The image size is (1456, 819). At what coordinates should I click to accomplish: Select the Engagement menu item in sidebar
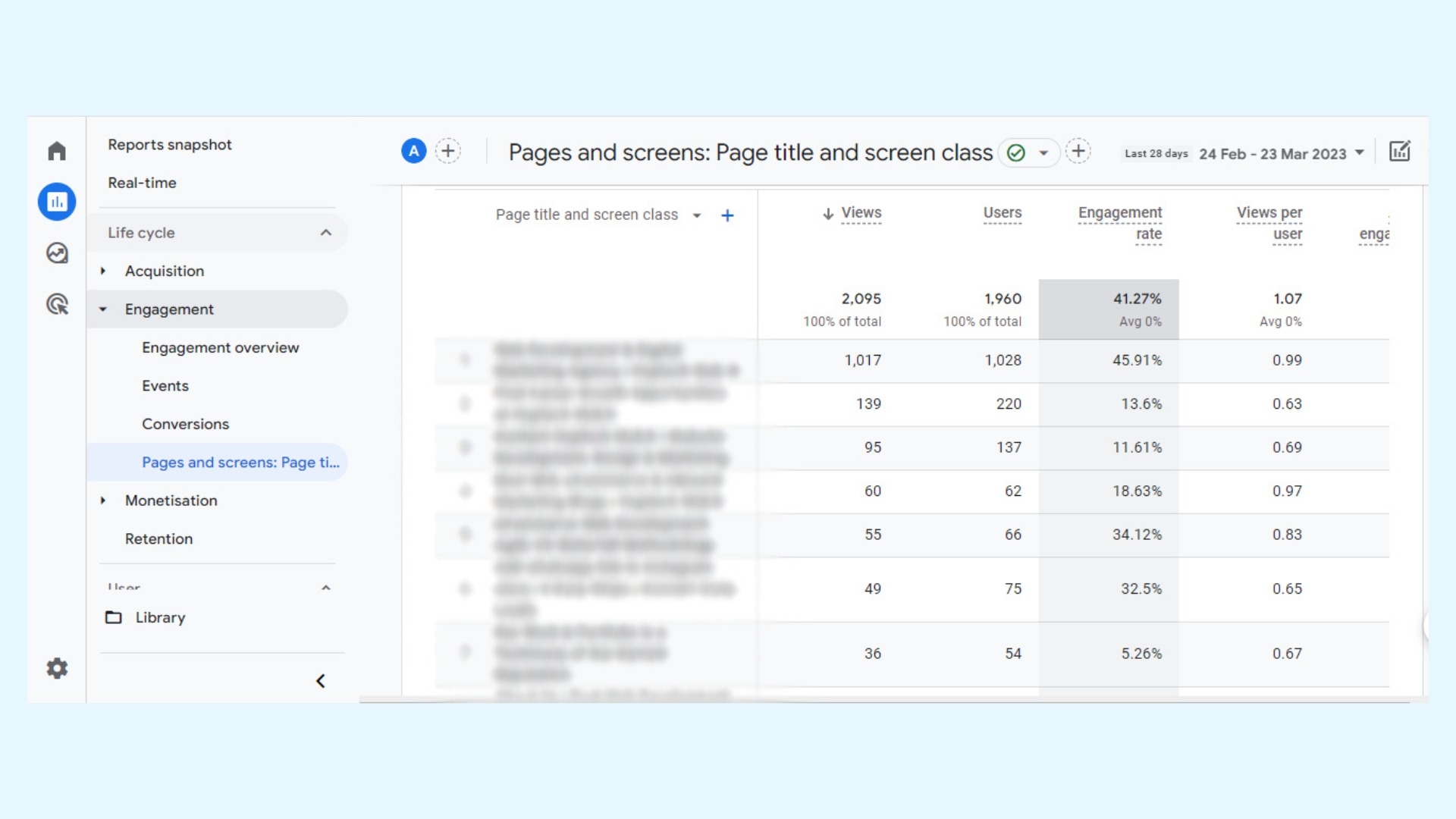pyautogui.click(x=168, y=308)
